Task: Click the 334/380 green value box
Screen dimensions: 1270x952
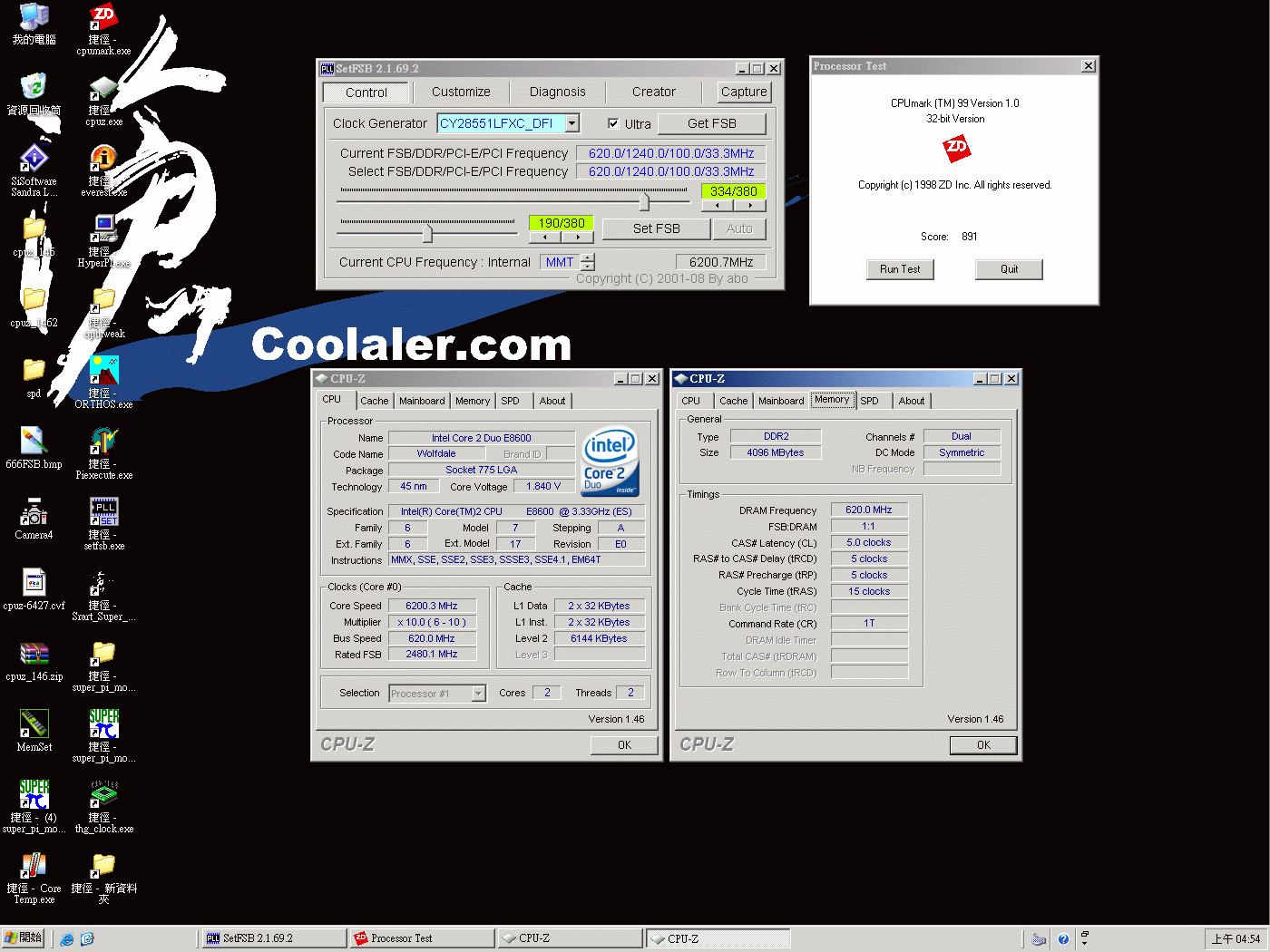Action: coord(733,191)
